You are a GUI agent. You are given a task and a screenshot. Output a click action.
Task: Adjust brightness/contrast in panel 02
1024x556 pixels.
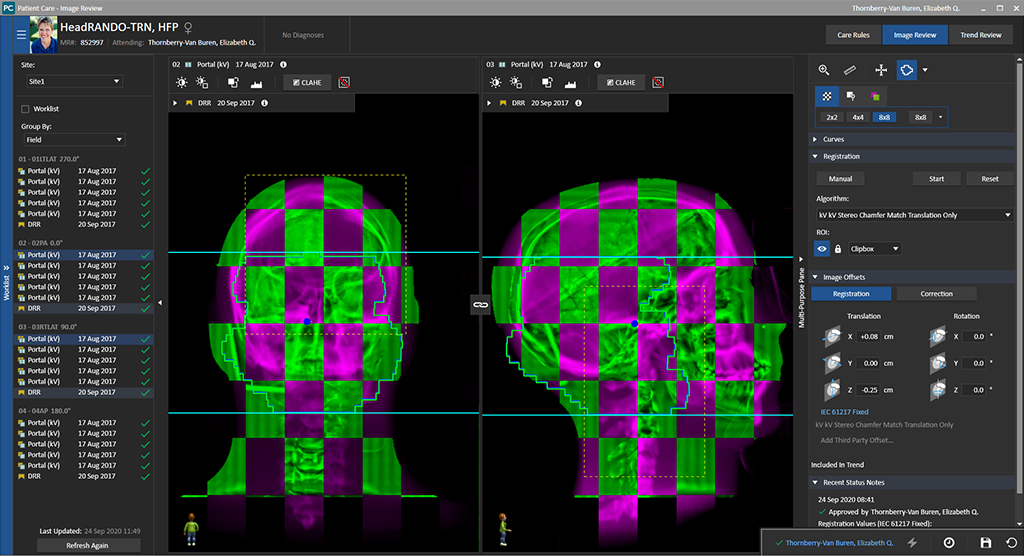(182, 82)
